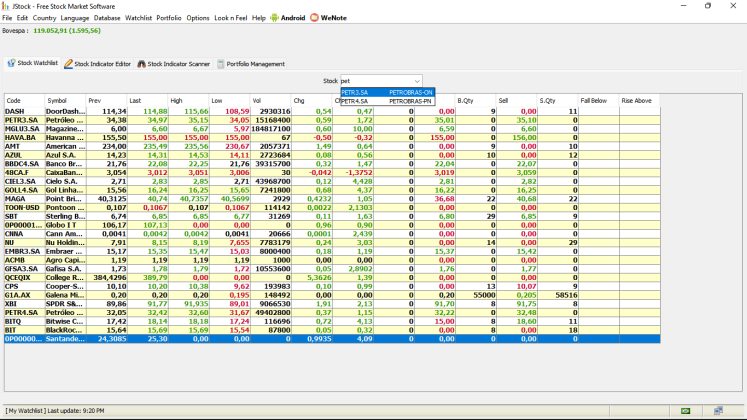The width and height of the screenshot is (747, 420).
Task: Sort by the Code column header
Action: (x=24, y=100)
